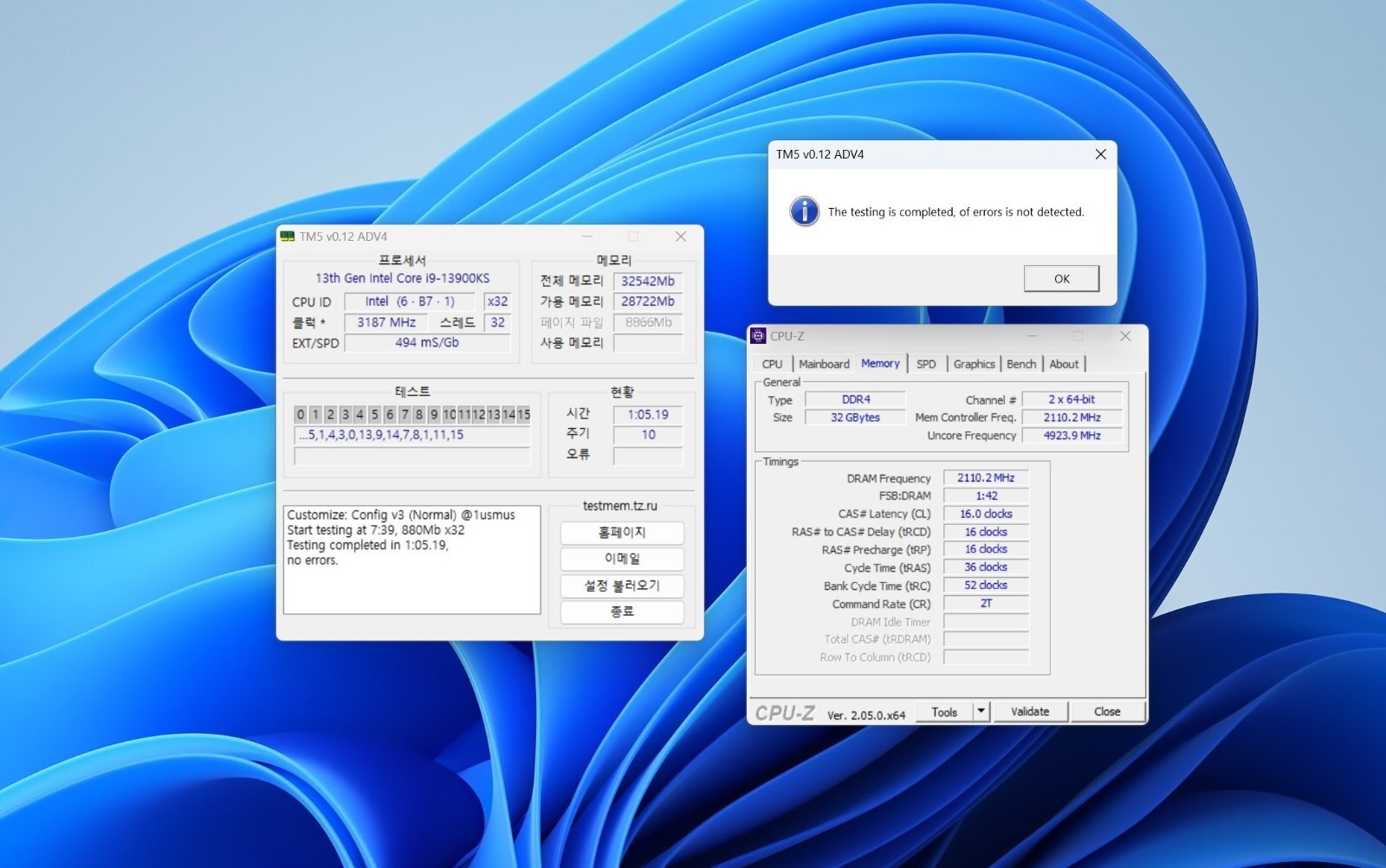Go to the About tab in CPU-Z
The width and height of the screenshot is (1386, 868).
1064,364
